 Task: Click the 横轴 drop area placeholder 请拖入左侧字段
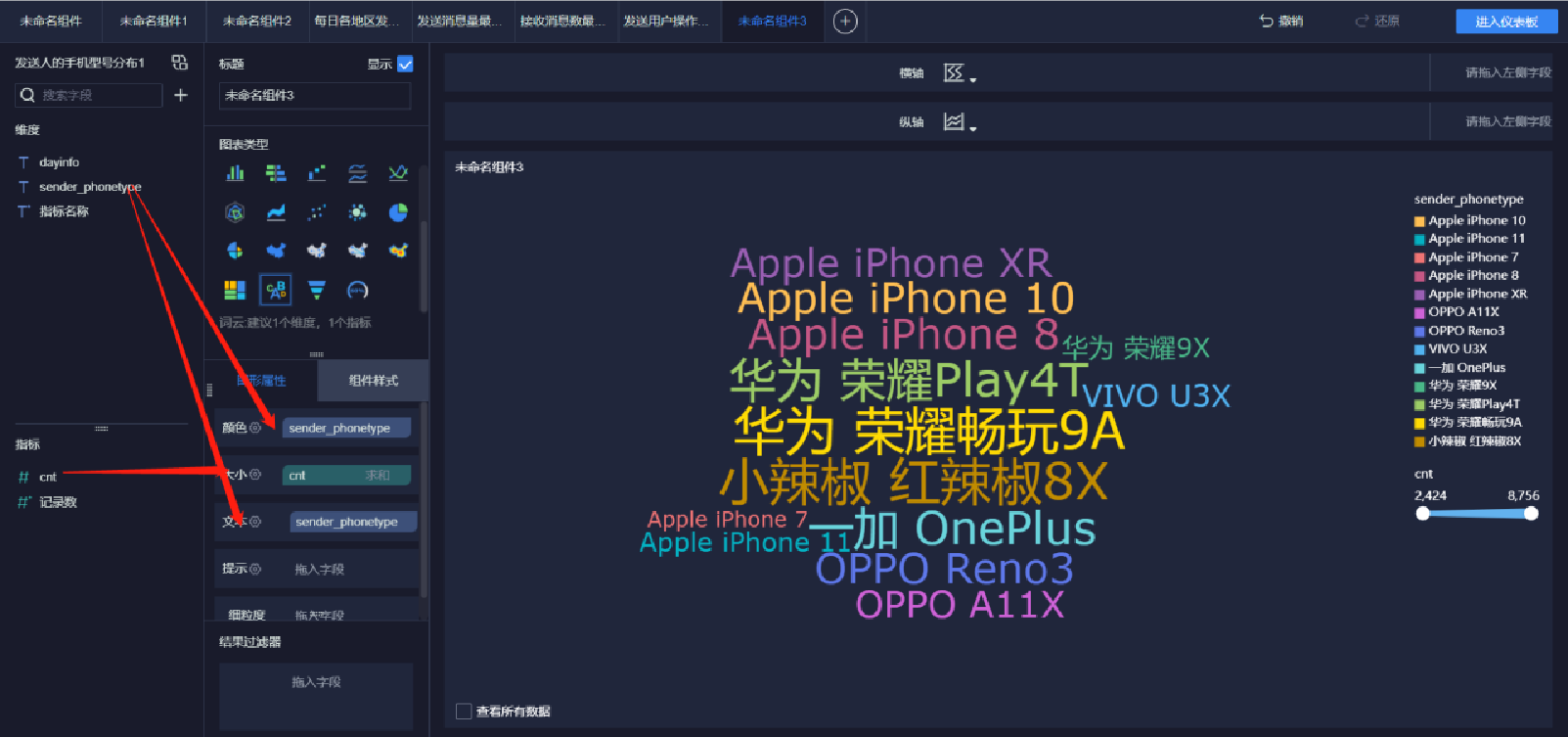(x=1507, y=72)
